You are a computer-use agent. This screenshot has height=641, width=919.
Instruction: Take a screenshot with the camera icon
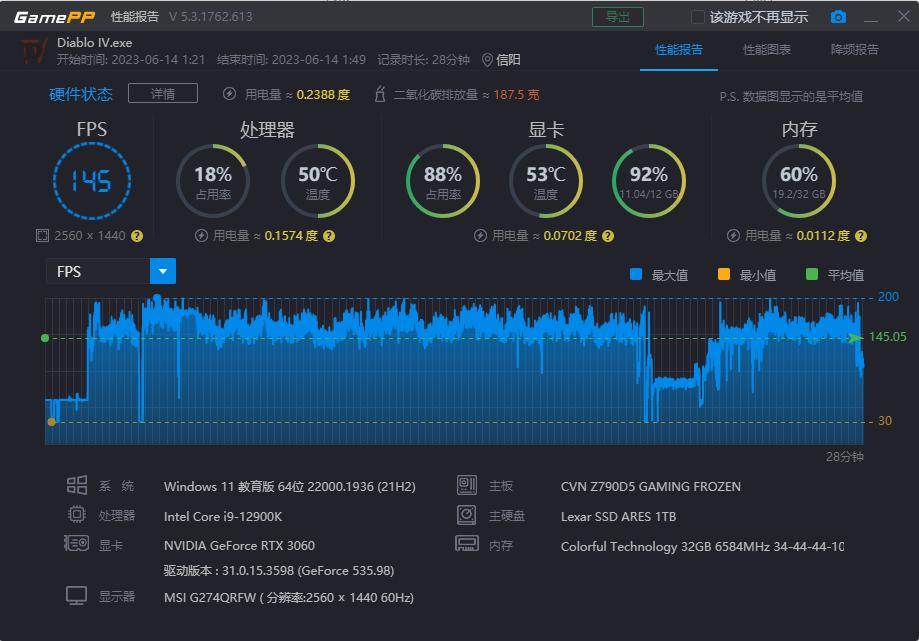coord(838,16)
